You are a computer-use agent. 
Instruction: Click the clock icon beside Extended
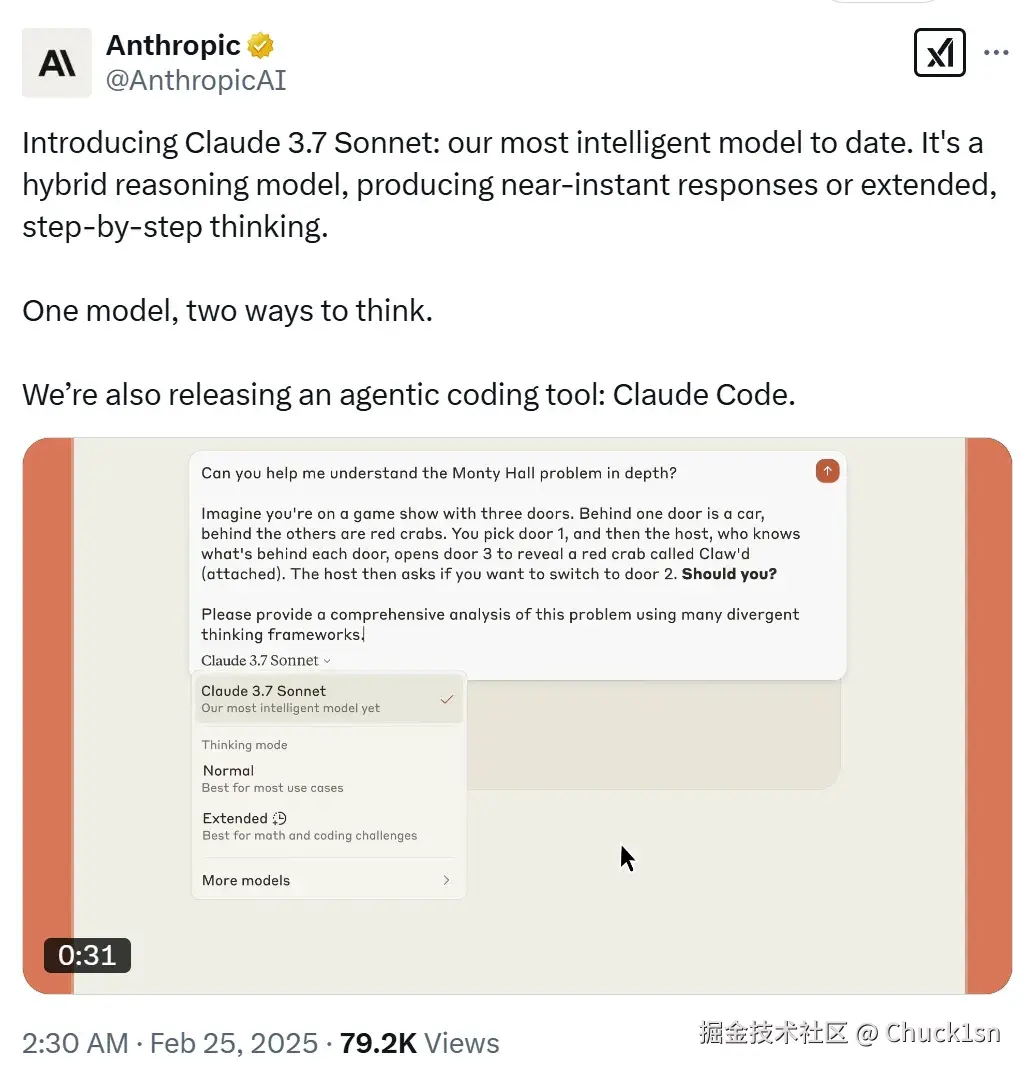click(280, 818)
